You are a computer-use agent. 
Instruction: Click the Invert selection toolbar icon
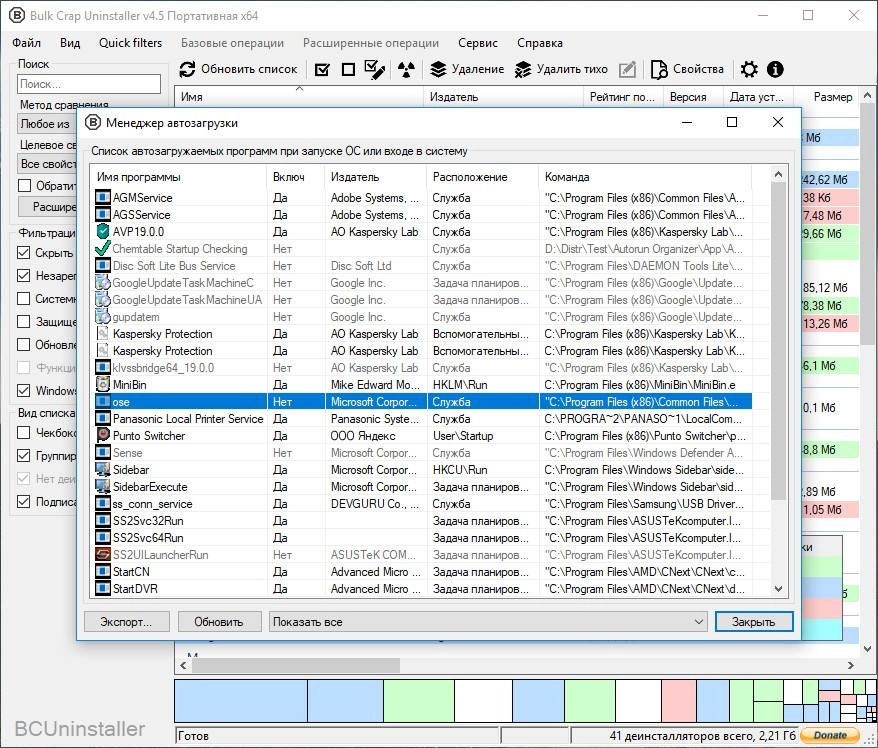375,69
